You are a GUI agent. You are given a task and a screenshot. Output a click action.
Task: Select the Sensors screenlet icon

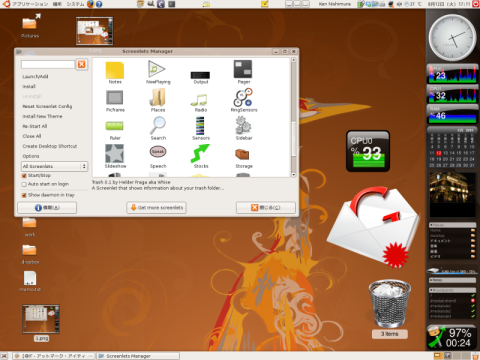200,125
